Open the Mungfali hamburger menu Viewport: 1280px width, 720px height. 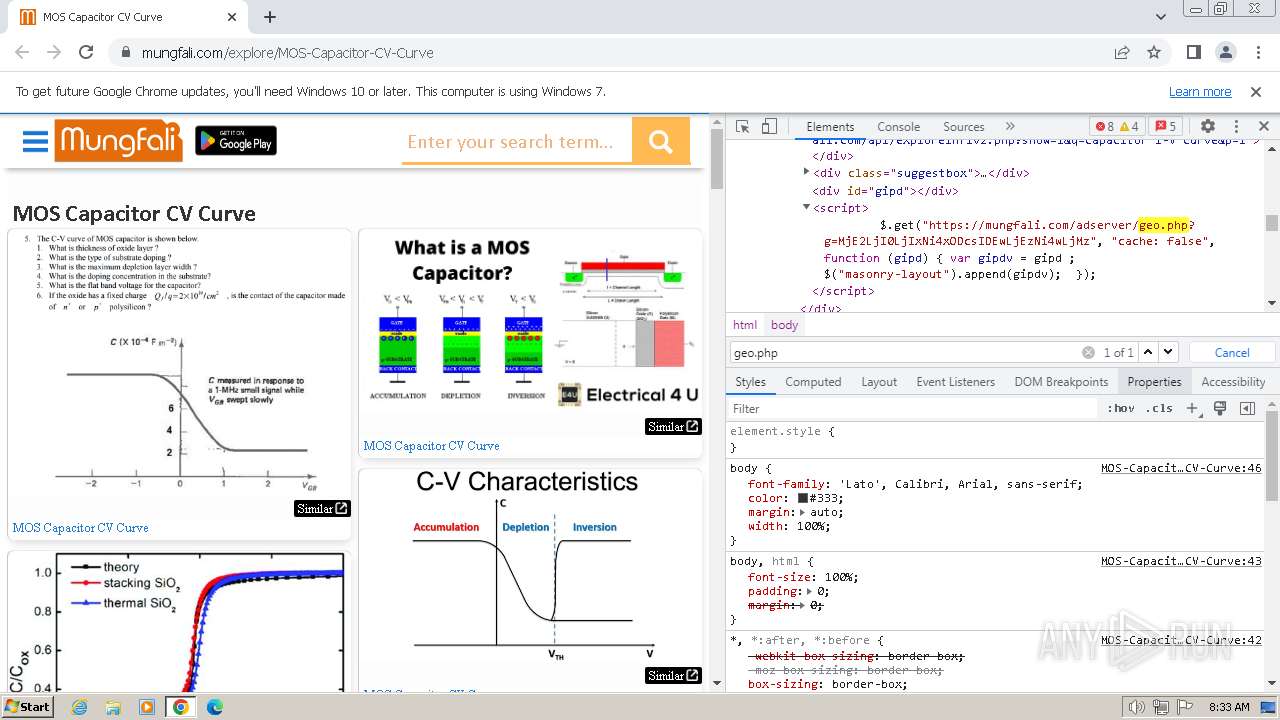point(35,141)
